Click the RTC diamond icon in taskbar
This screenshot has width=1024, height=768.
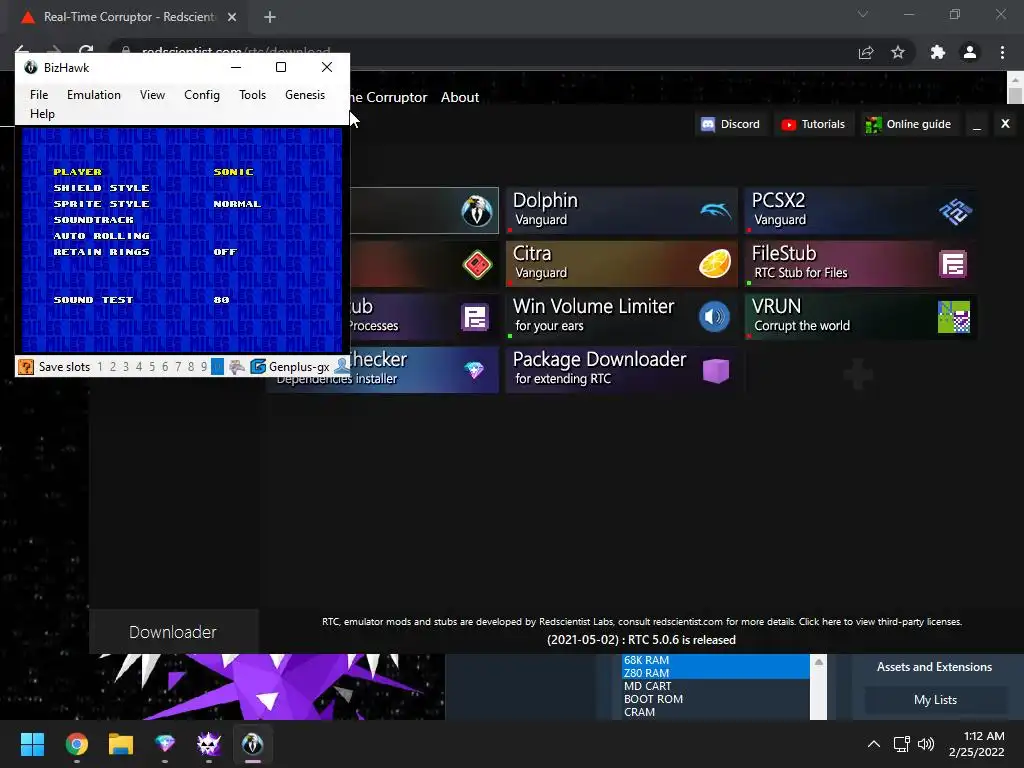click(165, 743)
